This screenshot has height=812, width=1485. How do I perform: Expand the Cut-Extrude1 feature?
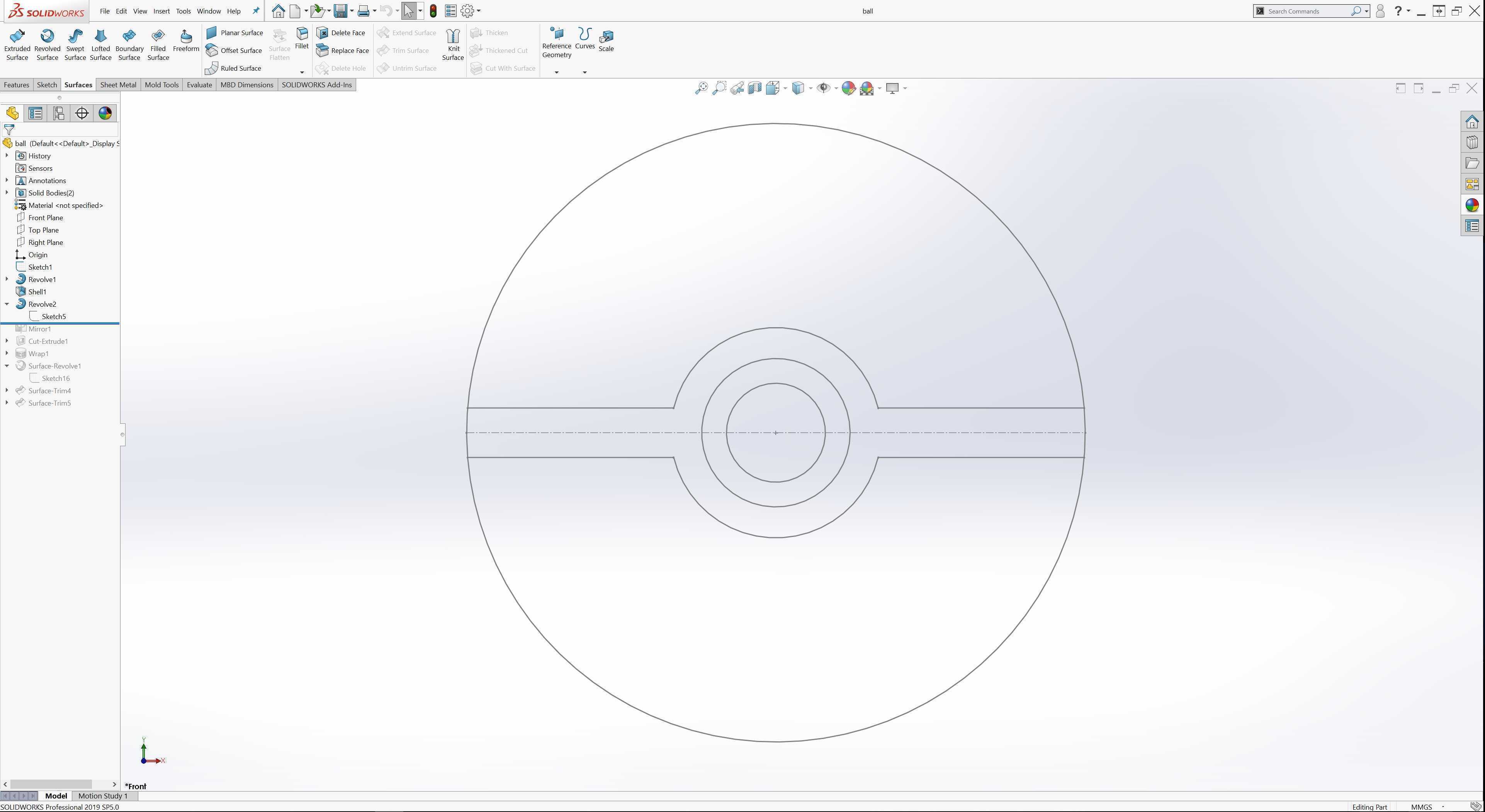7,341
